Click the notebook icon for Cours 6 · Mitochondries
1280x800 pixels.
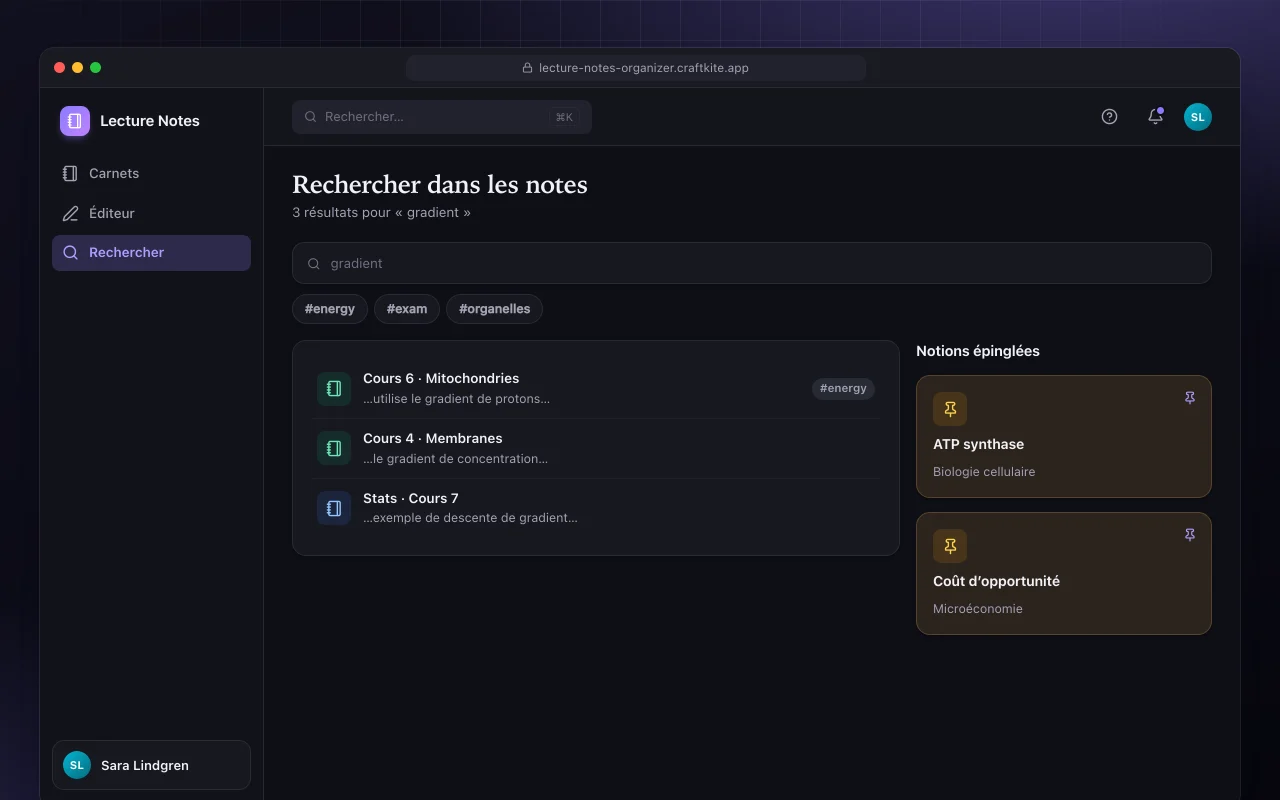pyautogui.click(x=334, y=389)
